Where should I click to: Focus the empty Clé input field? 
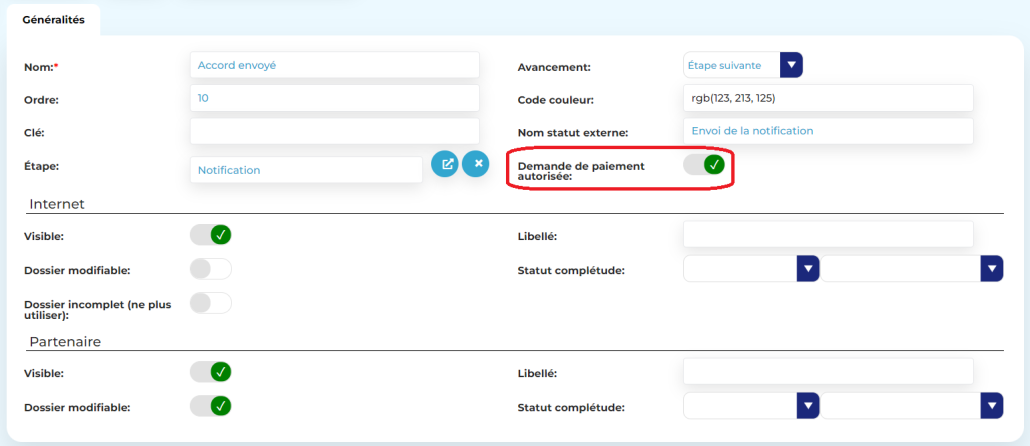334,132
